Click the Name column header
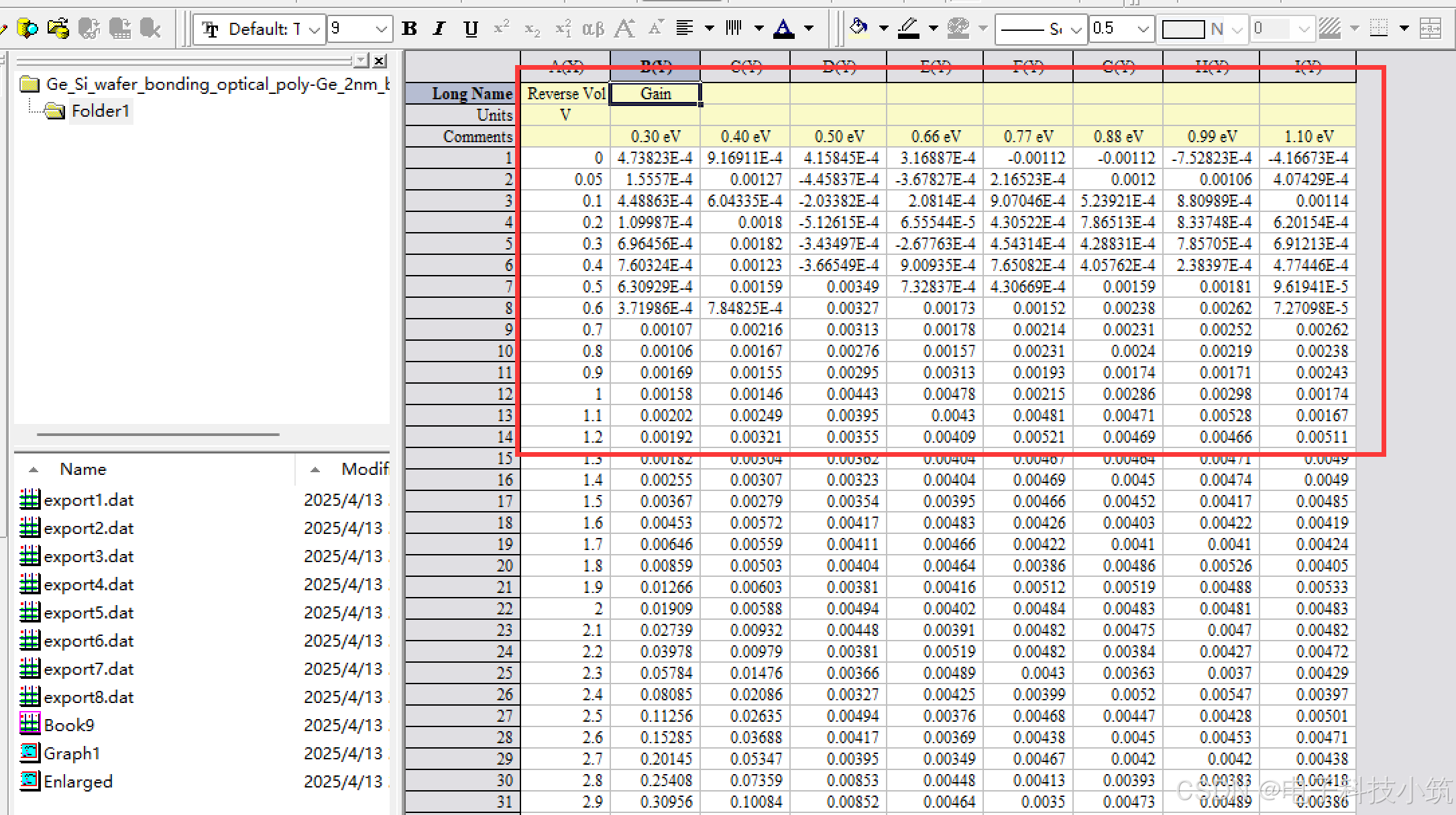 (83, 469)
